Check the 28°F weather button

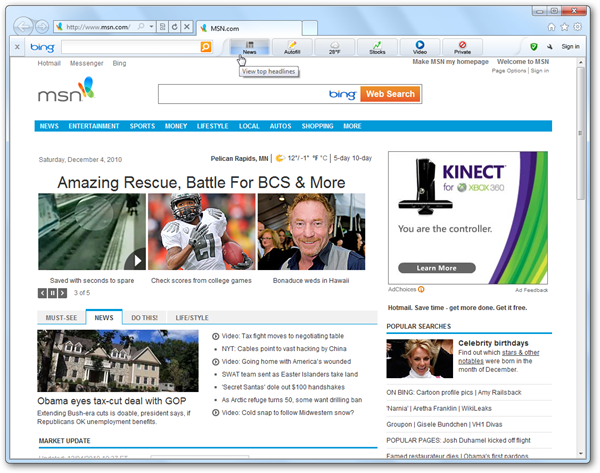[334, 47]
